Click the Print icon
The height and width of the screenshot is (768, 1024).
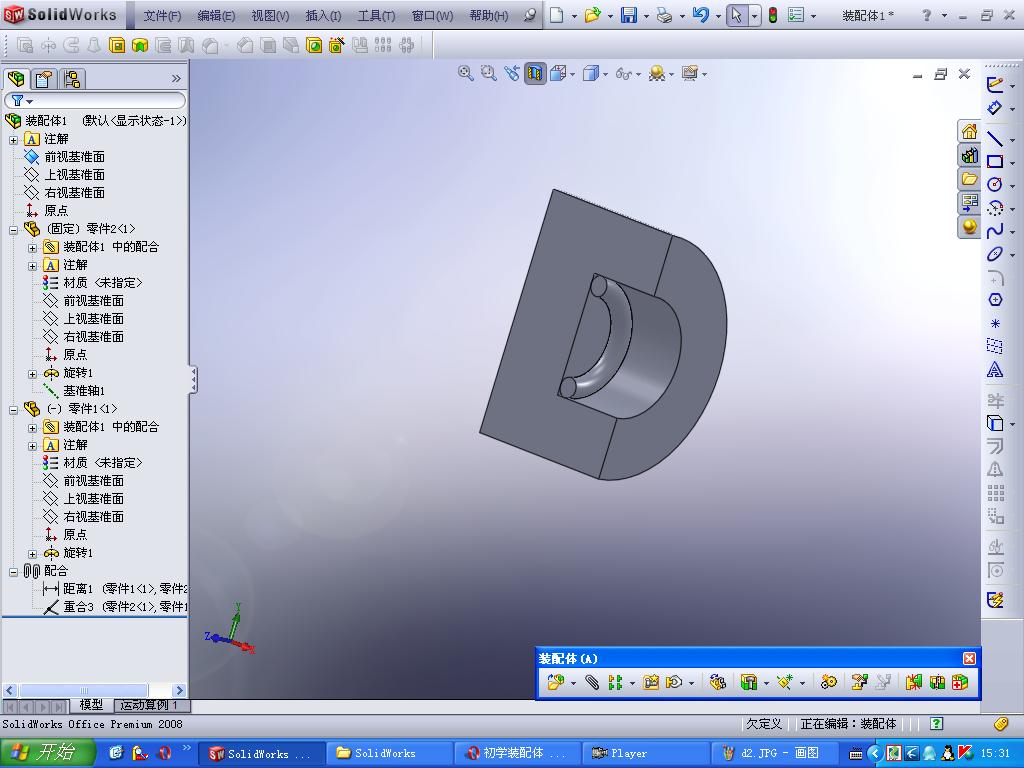pos(664,15)
